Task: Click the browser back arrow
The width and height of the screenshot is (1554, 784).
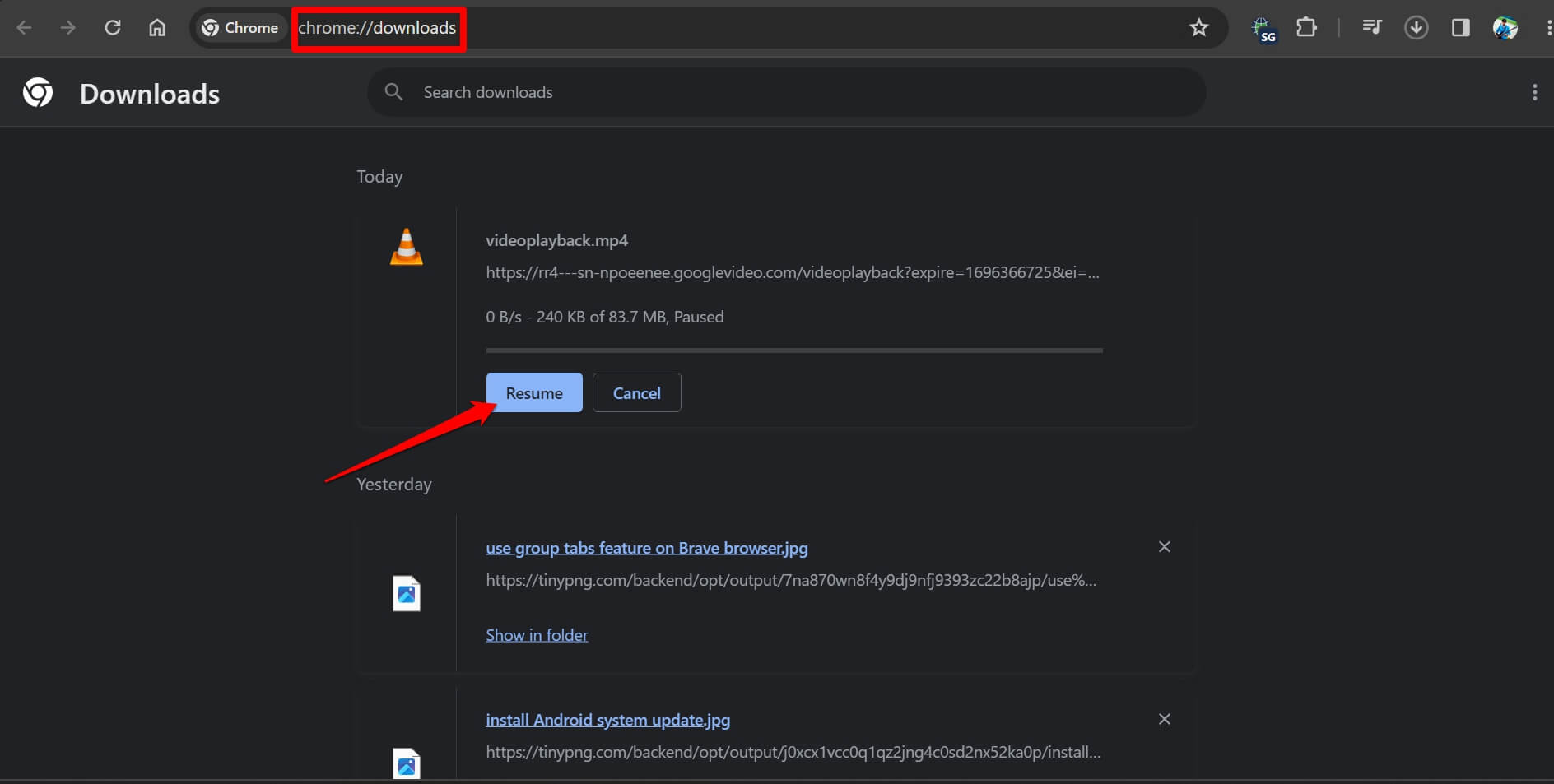Action: [25, 28]
